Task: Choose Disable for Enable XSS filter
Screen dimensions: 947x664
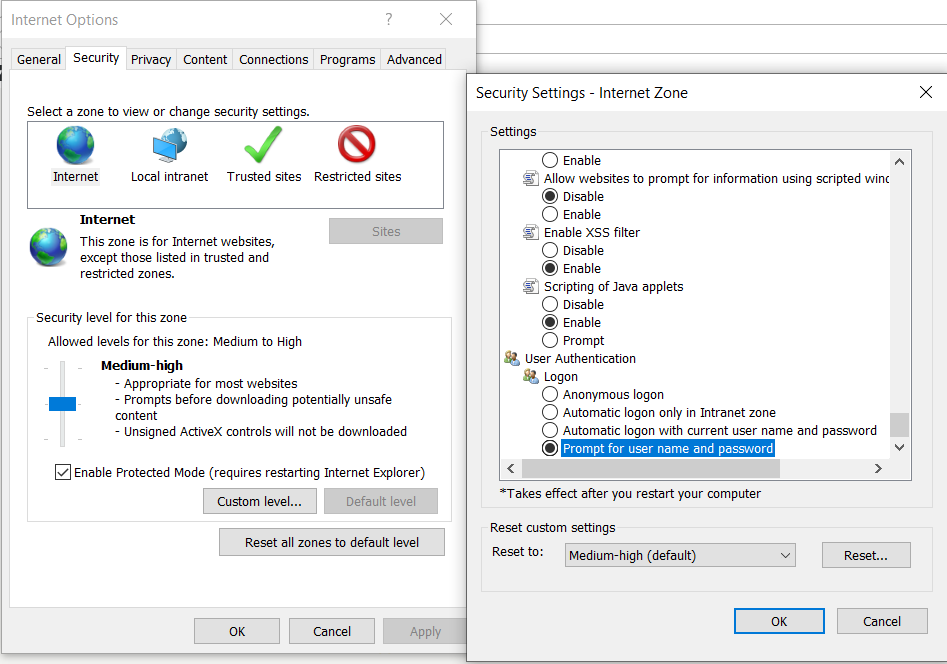Action: tap(550, 251)
